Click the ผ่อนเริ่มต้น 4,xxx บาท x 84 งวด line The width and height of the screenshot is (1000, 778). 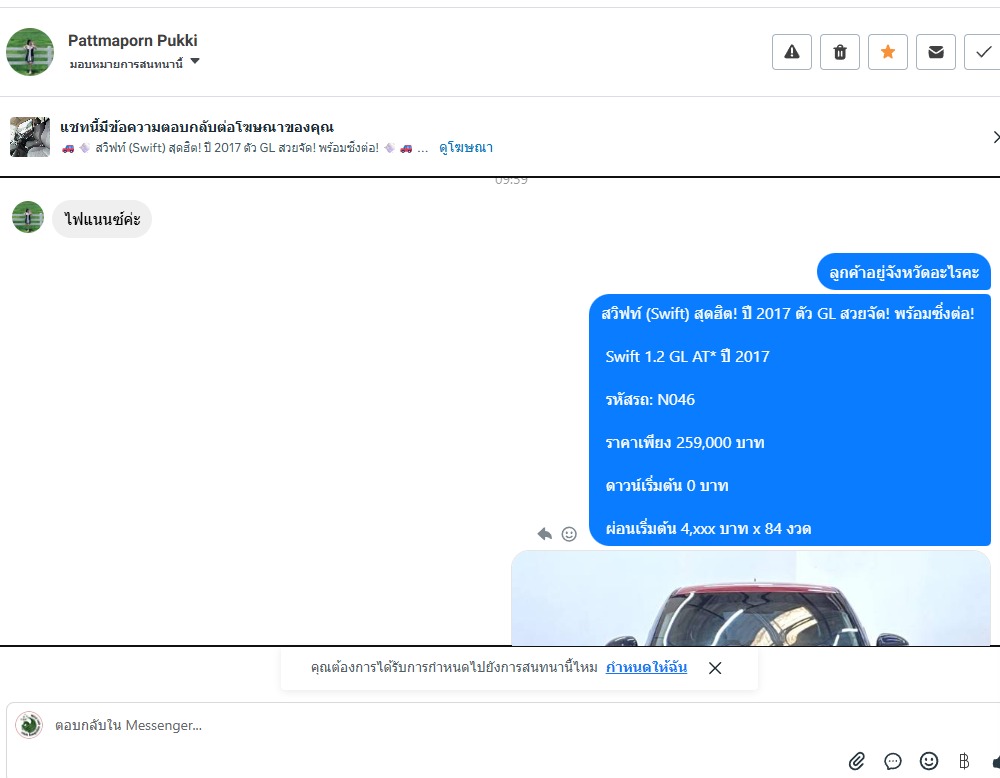pyautogui.click(x=708, y=529)
